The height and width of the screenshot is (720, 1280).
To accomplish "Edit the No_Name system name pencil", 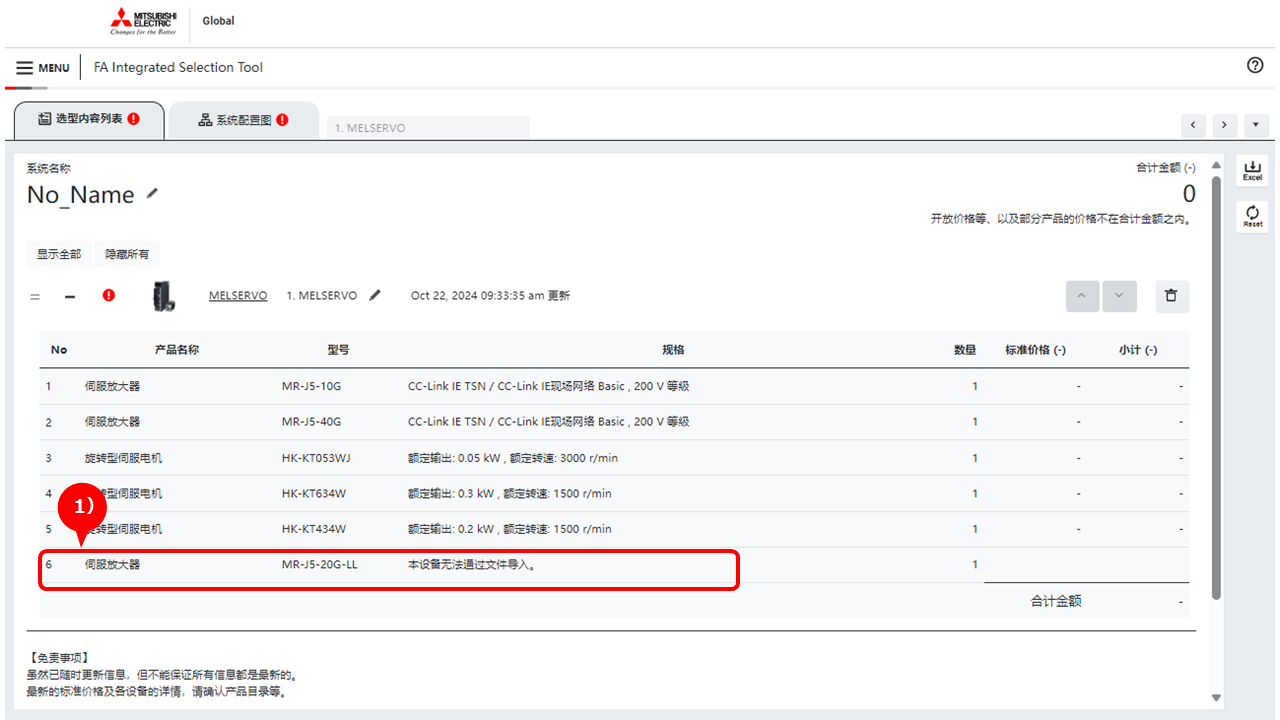I will tap(152, 194).
